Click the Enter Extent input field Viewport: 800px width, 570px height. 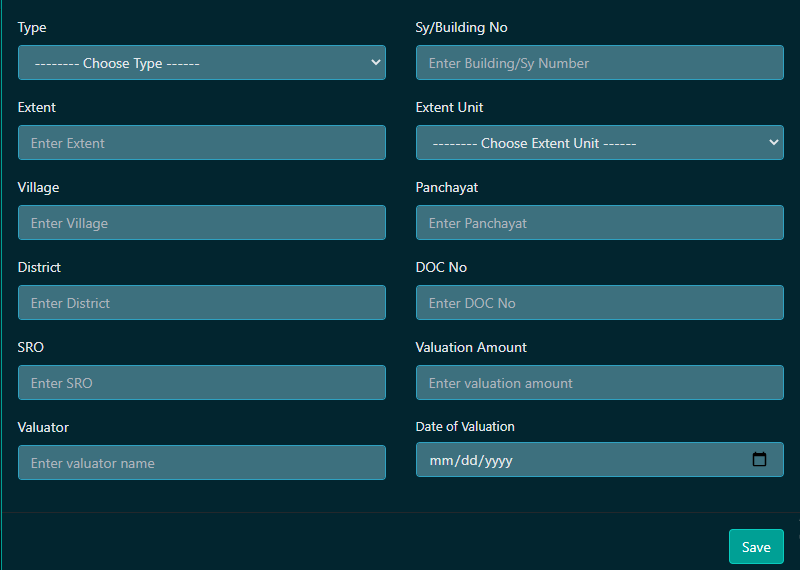[202, 143]
